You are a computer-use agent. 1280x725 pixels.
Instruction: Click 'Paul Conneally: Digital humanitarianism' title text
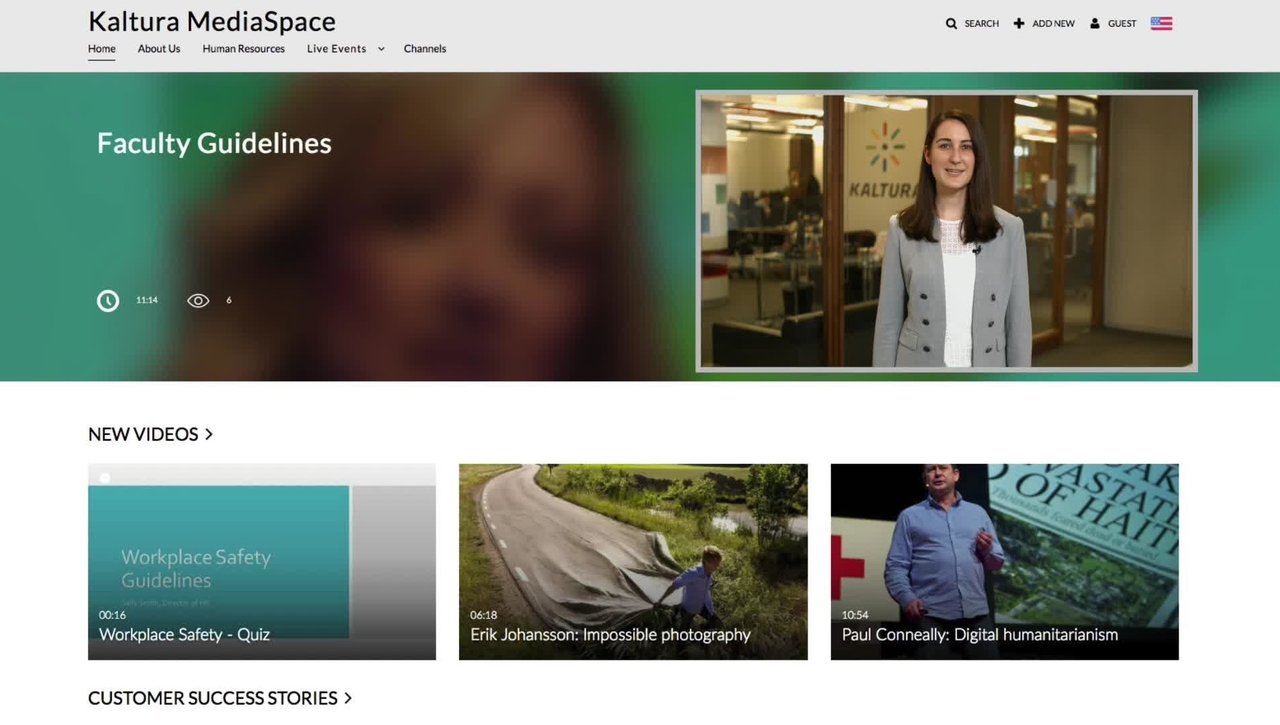coord(980,634)
